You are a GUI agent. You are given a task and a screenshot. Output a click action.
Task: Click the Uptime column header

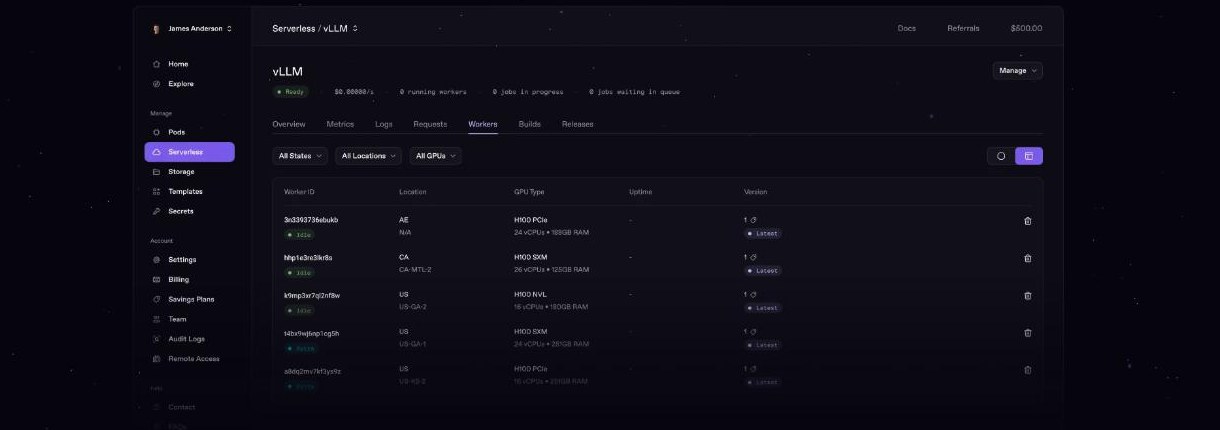point(641,192)
